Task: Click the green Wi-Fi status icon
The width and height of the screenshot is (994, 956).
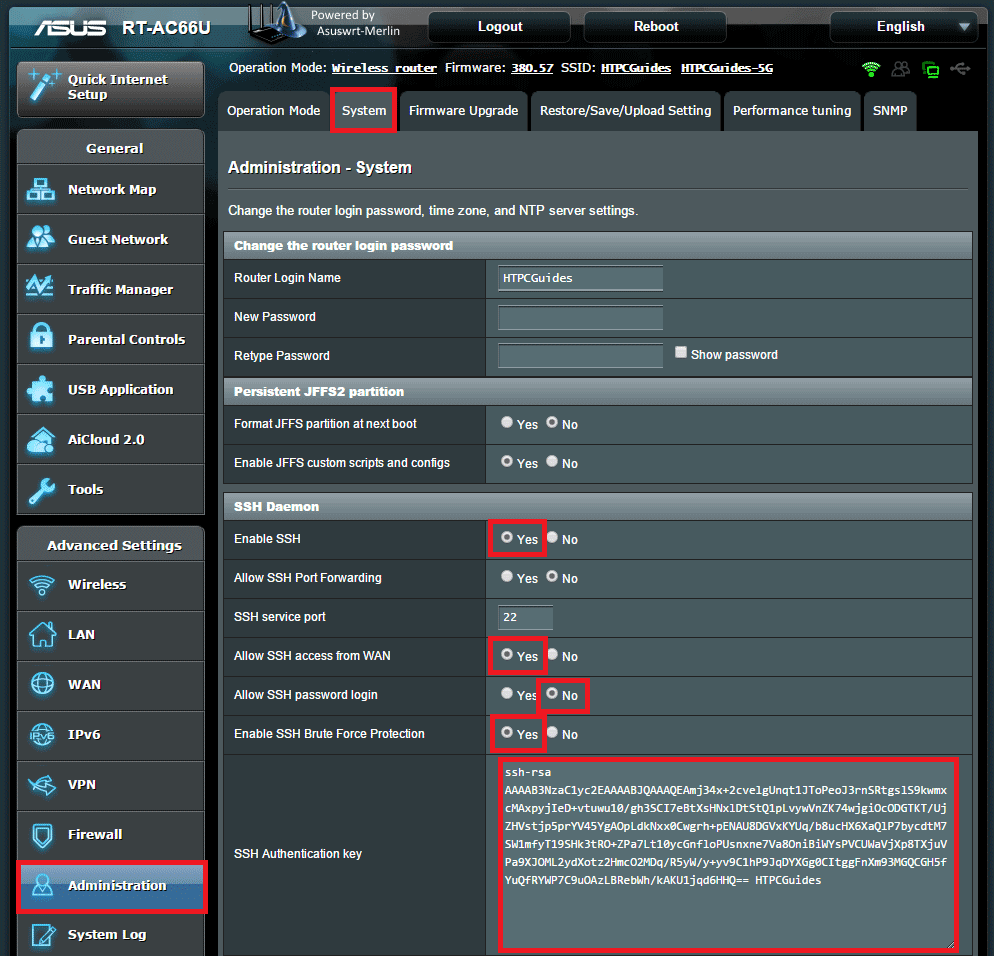Action: pos(871,69)
